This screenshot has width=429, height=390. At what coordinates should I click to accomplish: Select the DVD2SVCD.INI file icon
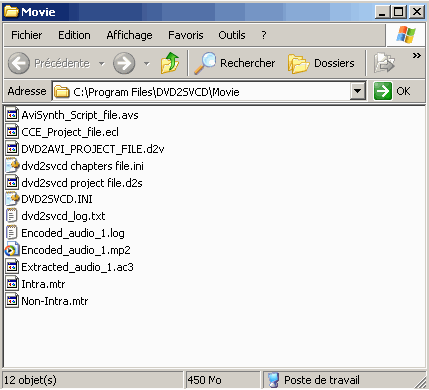[12, 199]
